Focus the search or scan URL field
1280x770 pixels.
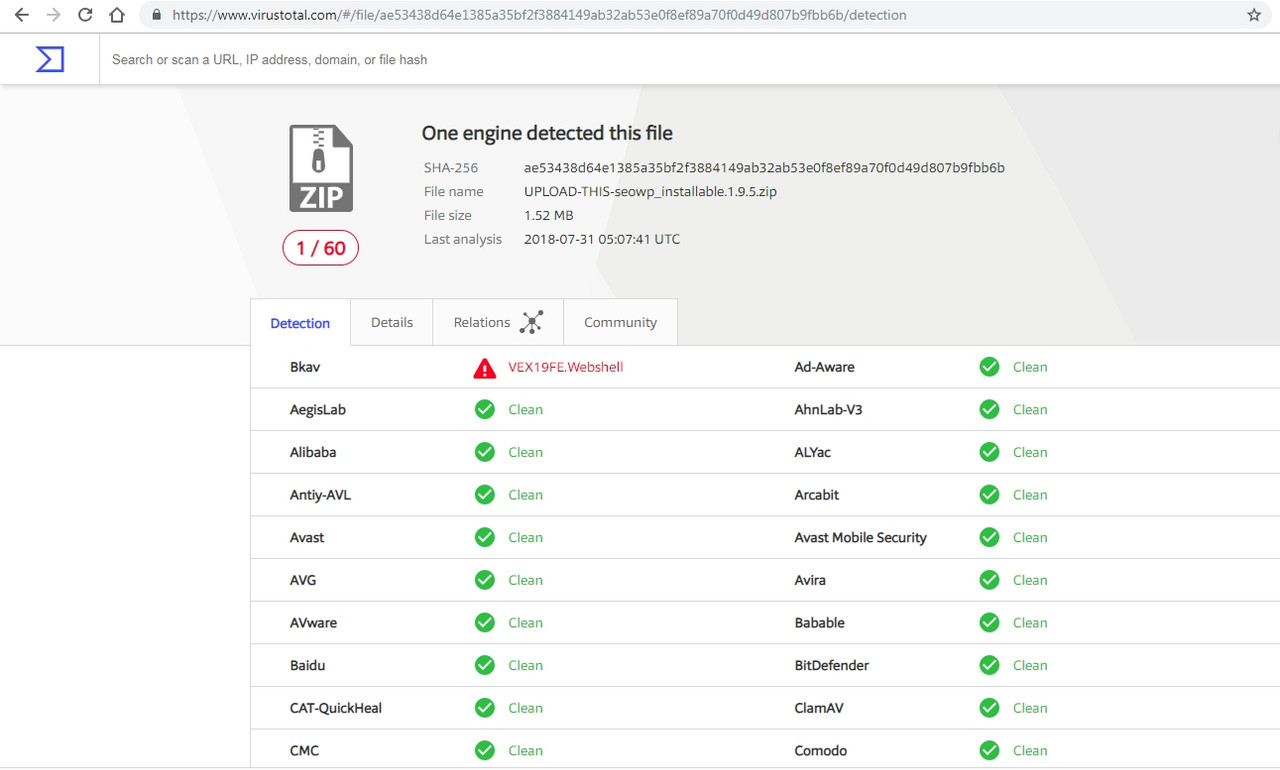tap(689, 59)
